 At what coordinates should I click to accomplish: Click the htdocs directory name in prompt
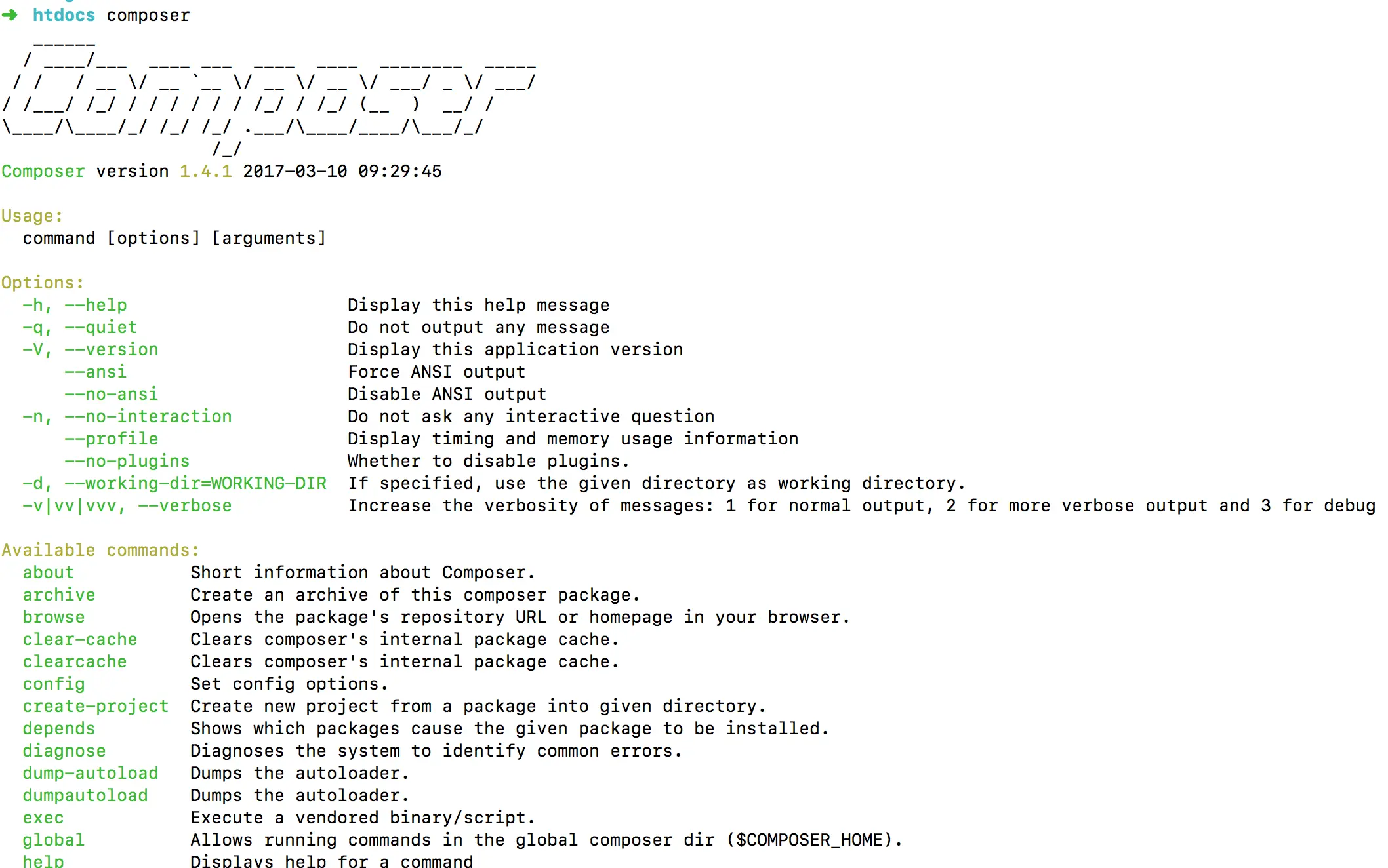click(x=64, y=15)
